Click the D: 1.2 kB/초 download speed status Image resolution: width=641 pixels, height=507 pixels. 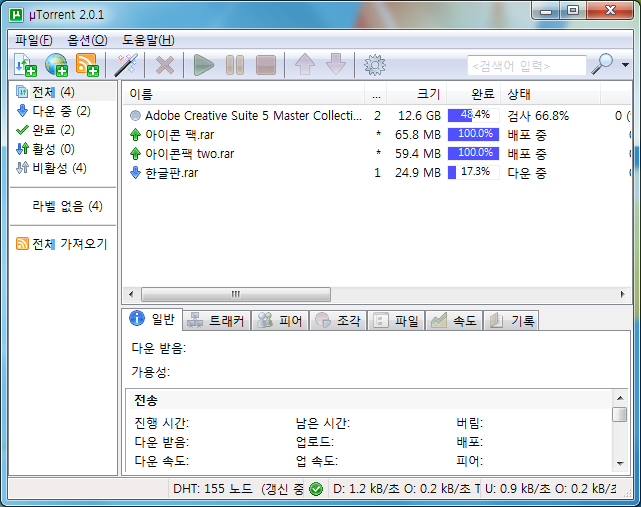pos(406,489)
